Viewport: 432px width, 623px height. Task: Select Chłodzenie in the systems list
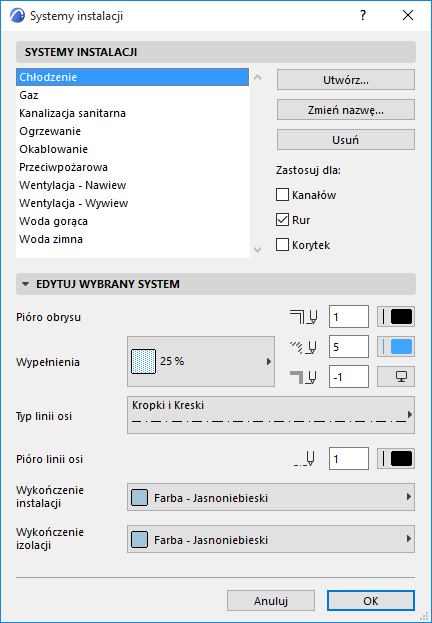click(x=132, y=77)
